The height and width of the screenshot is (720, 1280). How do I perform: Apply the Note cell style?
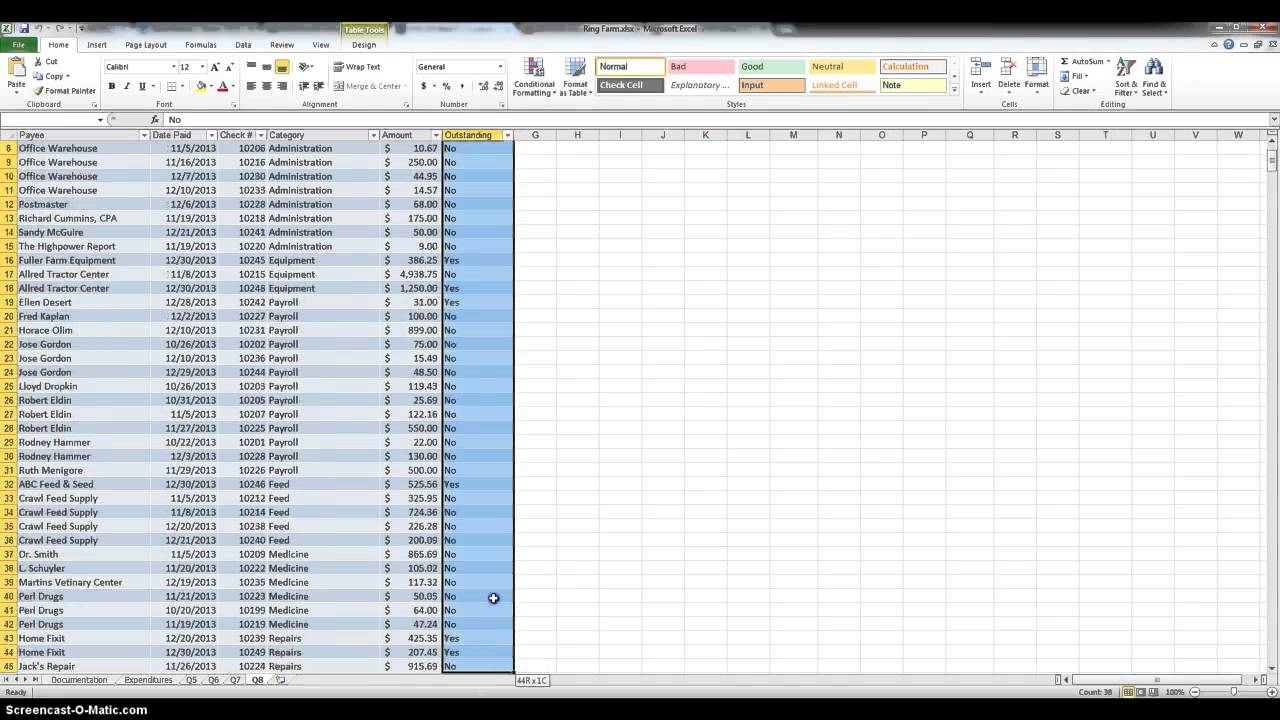[x=913, y=85]
